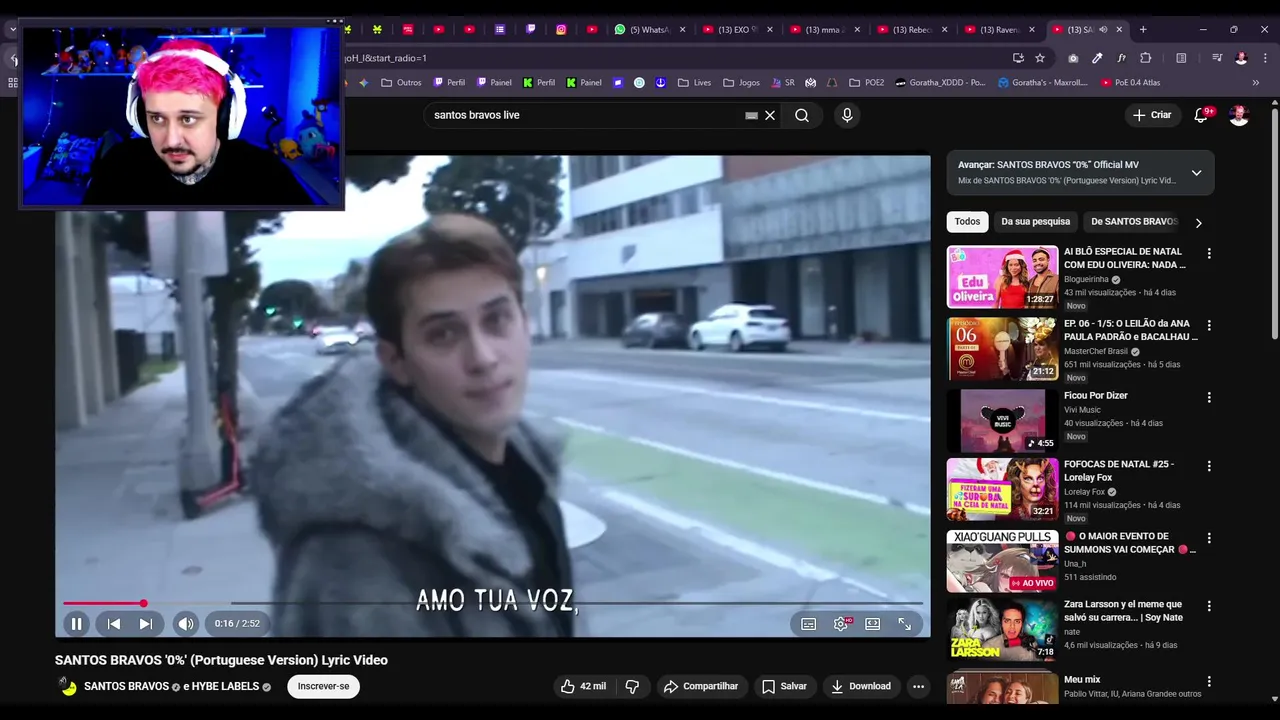Subscribe using the Inscrever-se button
The height and width of the screenshot is (720, 1280).
(x=323, y=686)
